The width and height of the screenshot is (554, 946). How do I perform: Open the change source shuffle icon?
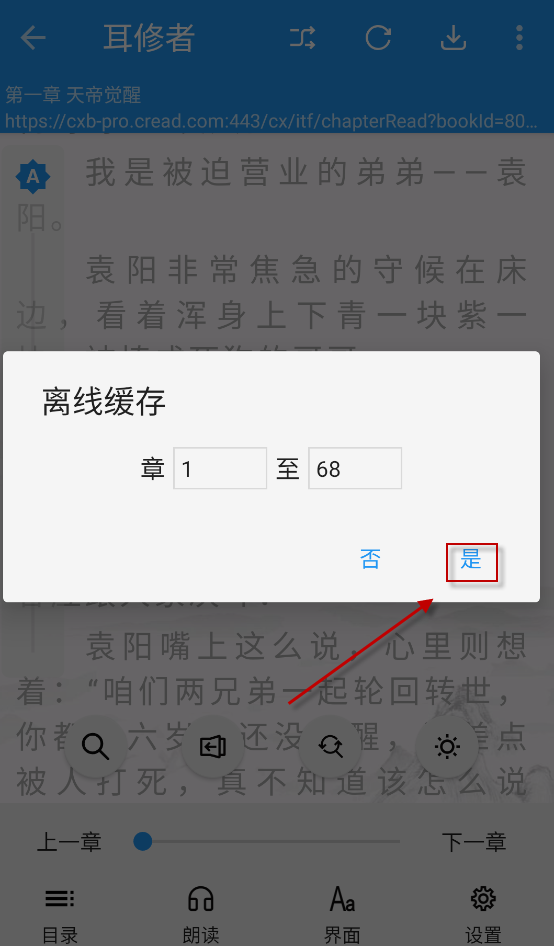pyautogui.click(x=302, y=38)
